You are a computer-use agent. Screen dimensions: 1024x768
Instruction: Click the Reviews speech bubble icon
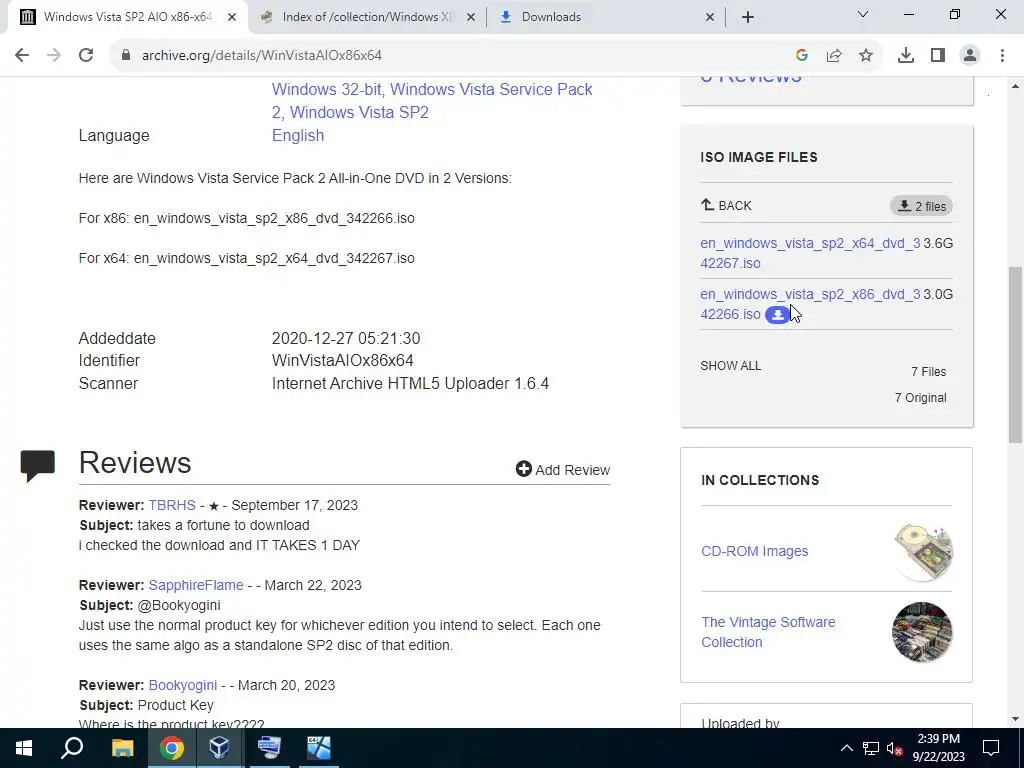click(38, 466)
